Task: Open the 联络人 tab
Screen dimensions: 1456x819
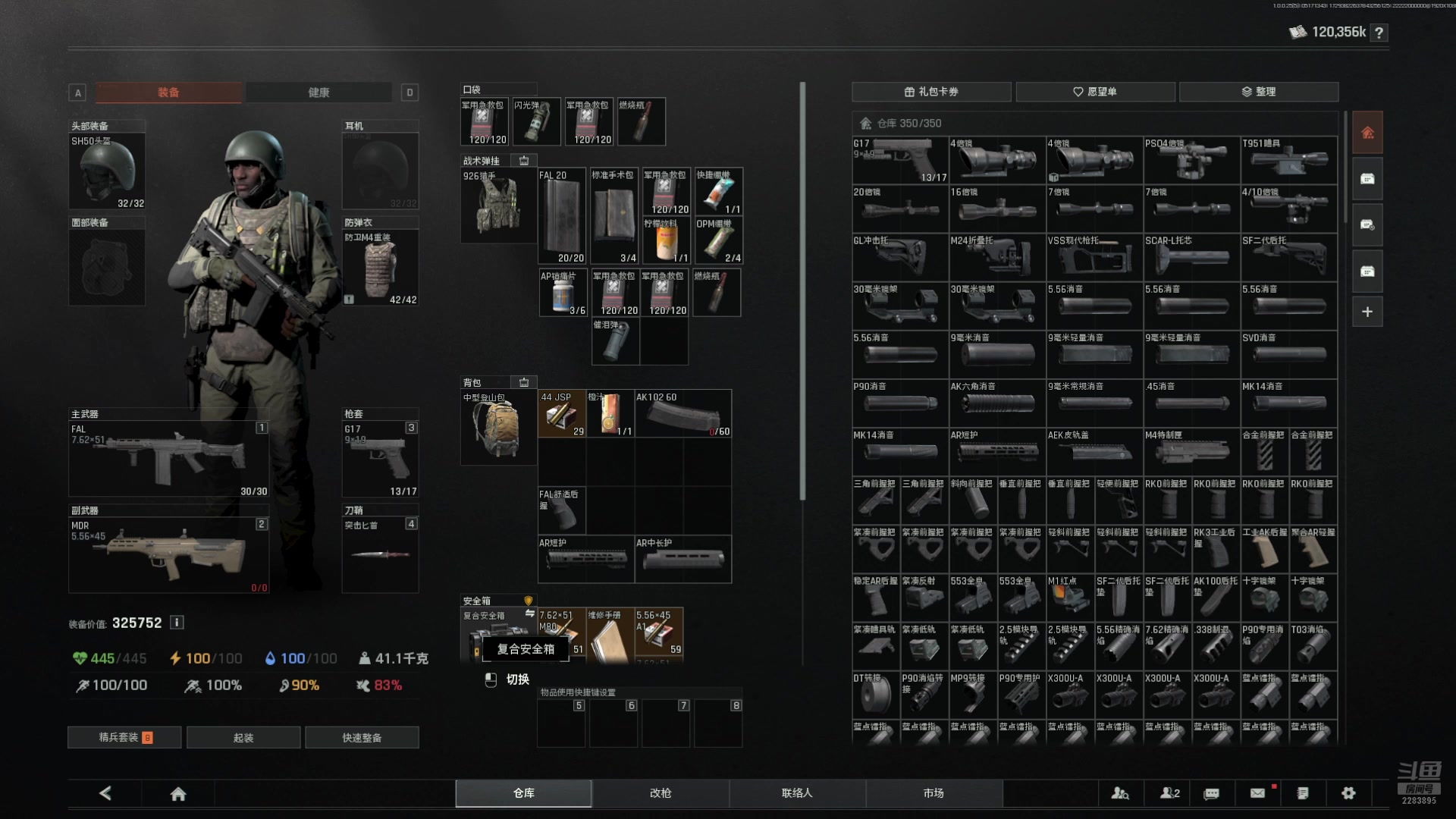Action: [x=797, y=793]
